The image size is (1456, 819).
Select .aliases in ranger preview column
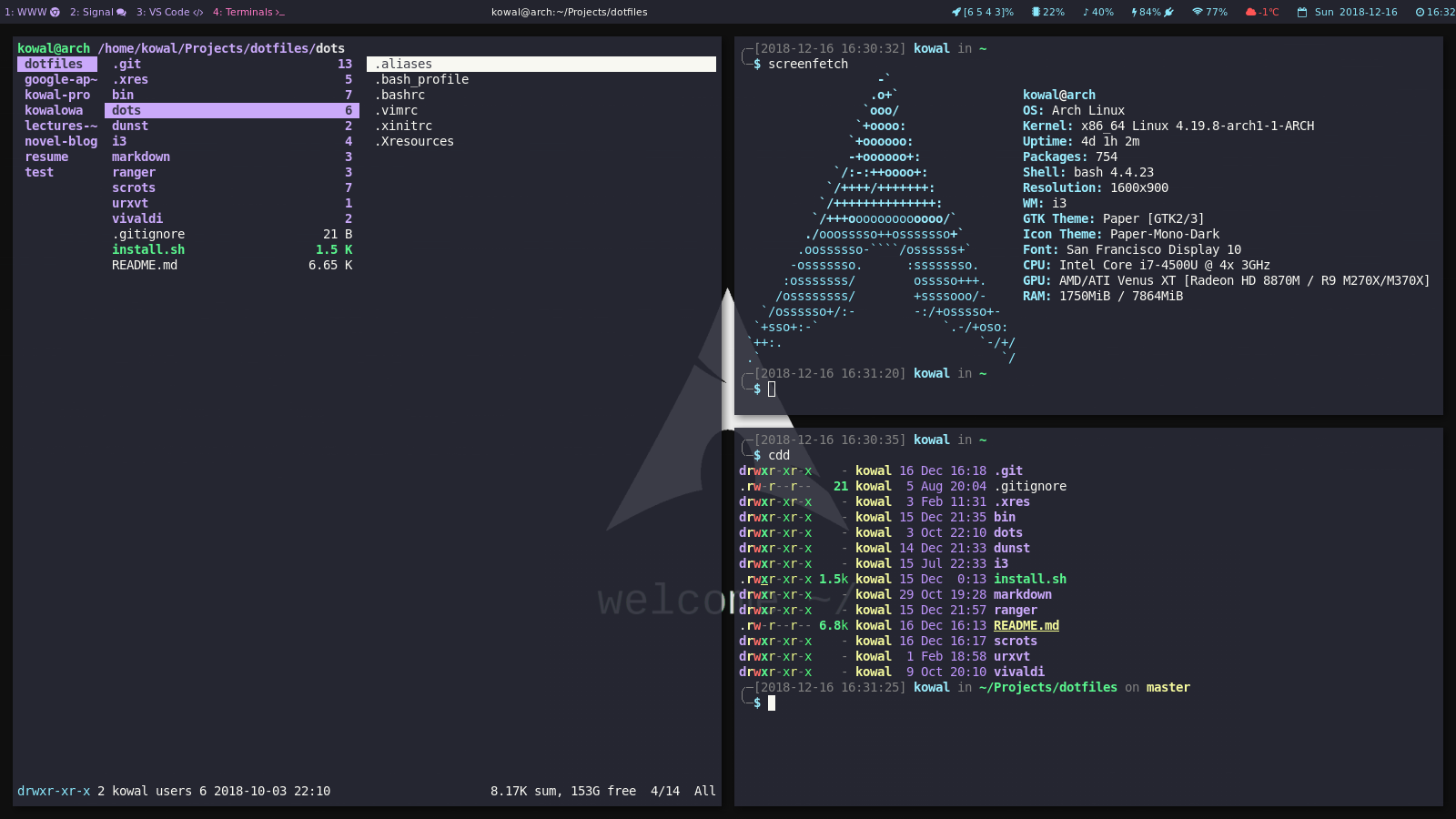pos(541,64)
